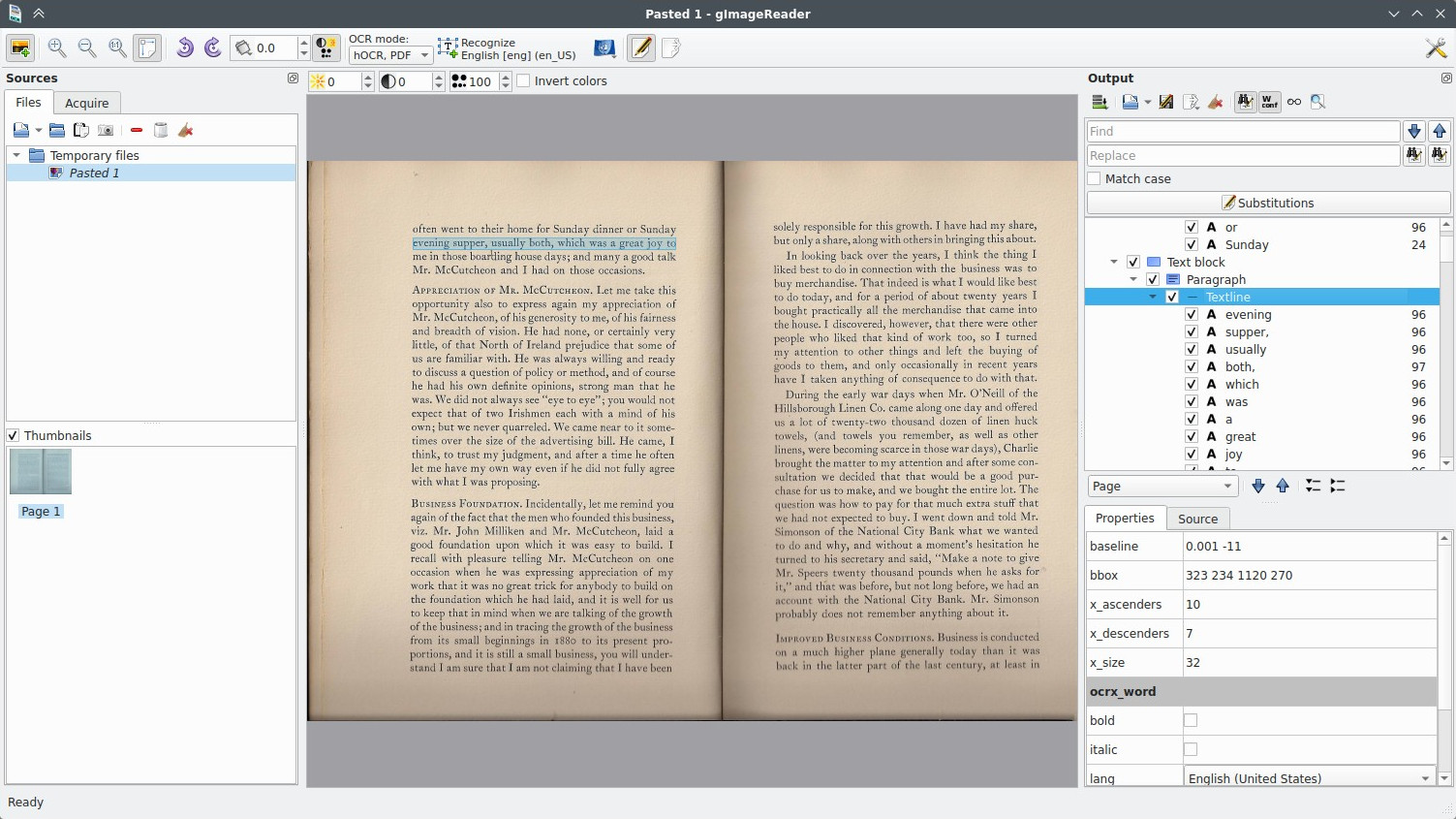Zoom the image to original size
The width and height of the screenshot is (1456, 819).
117,47
